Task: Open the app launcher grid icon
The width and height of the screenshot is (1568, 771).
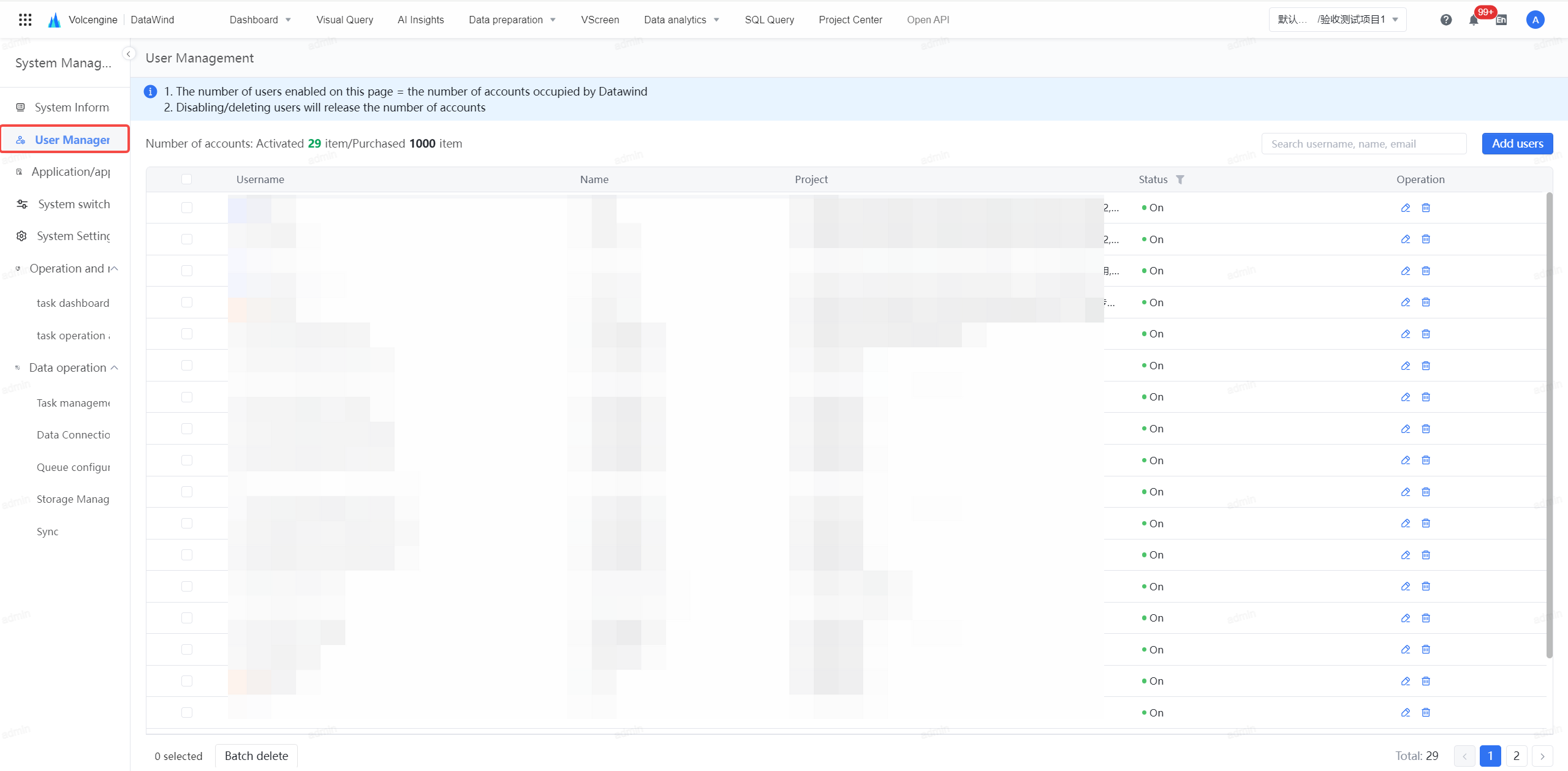Action: pos(25,20)
